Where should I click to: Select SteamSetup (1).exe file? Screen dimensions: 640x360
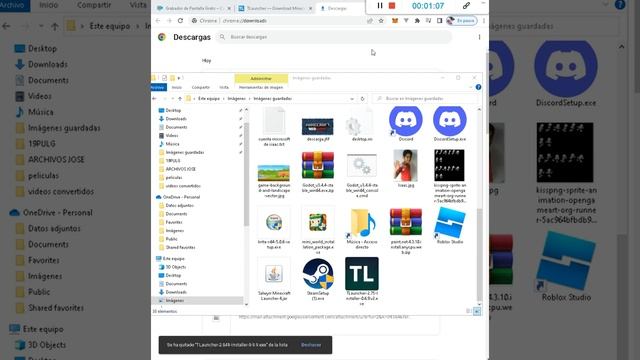(318, 279)
